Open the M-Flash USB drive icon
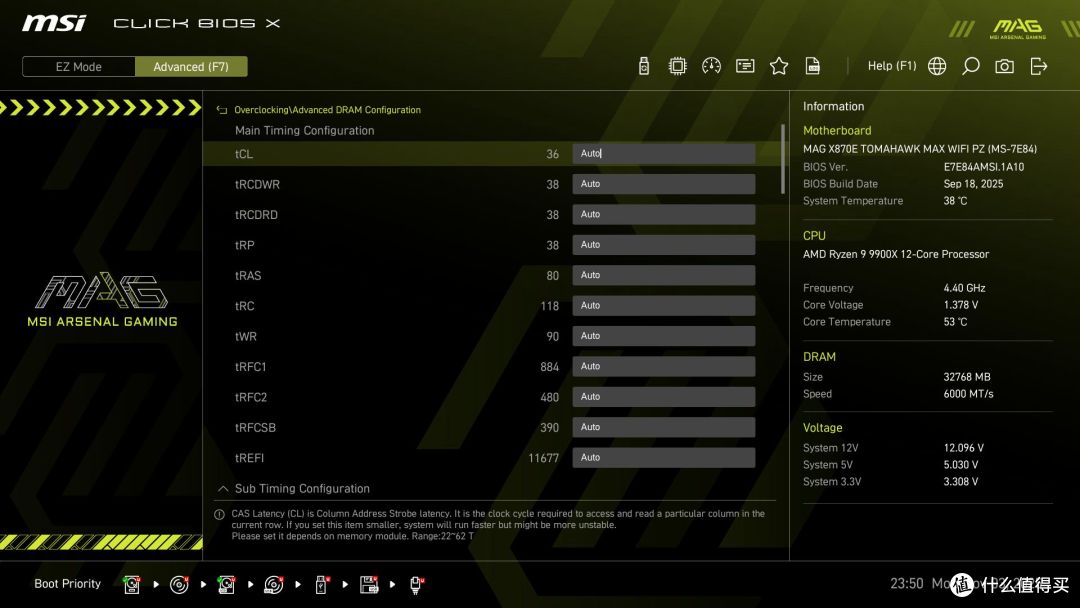Screen dimensions: 1080x608 (644, 66)
